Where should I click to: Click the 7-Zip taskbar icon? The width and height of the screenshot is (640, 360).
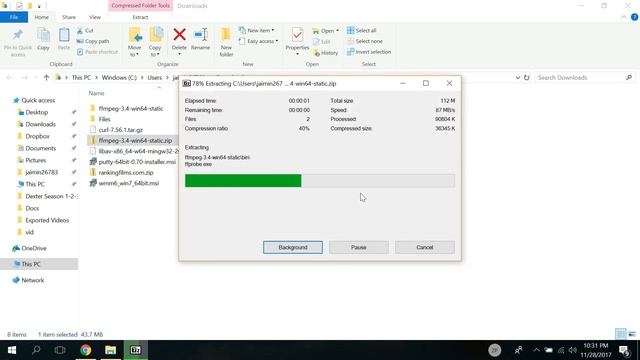click(x=136, y=350)
